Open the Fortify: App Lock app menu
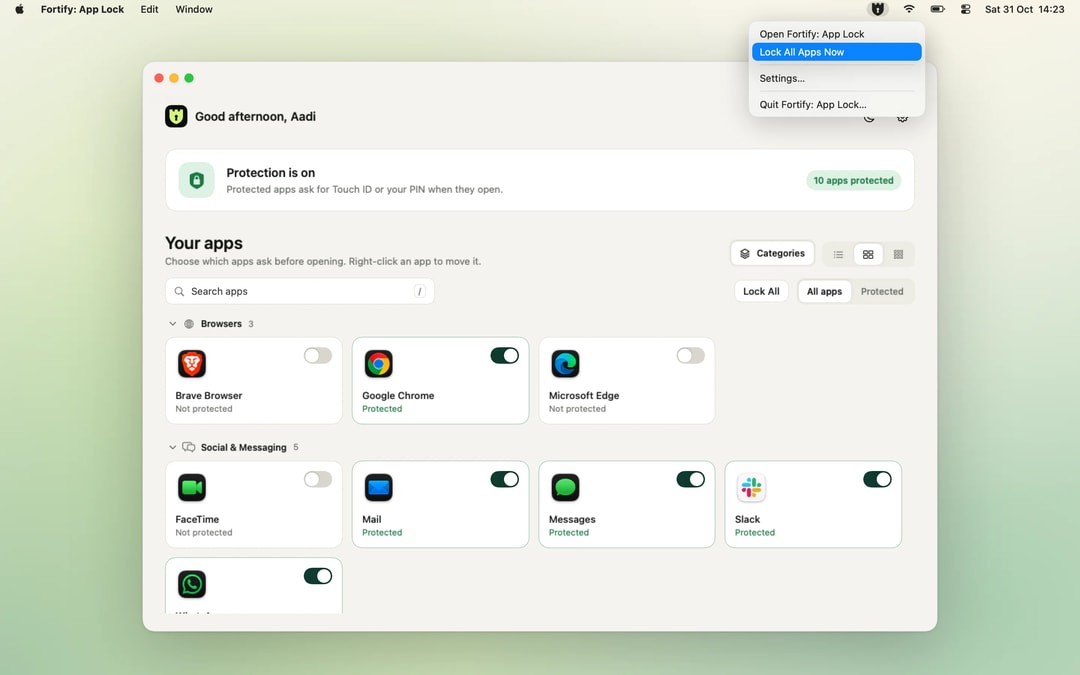This screenshot has width=1080, height=675. (x=82, y=10)
